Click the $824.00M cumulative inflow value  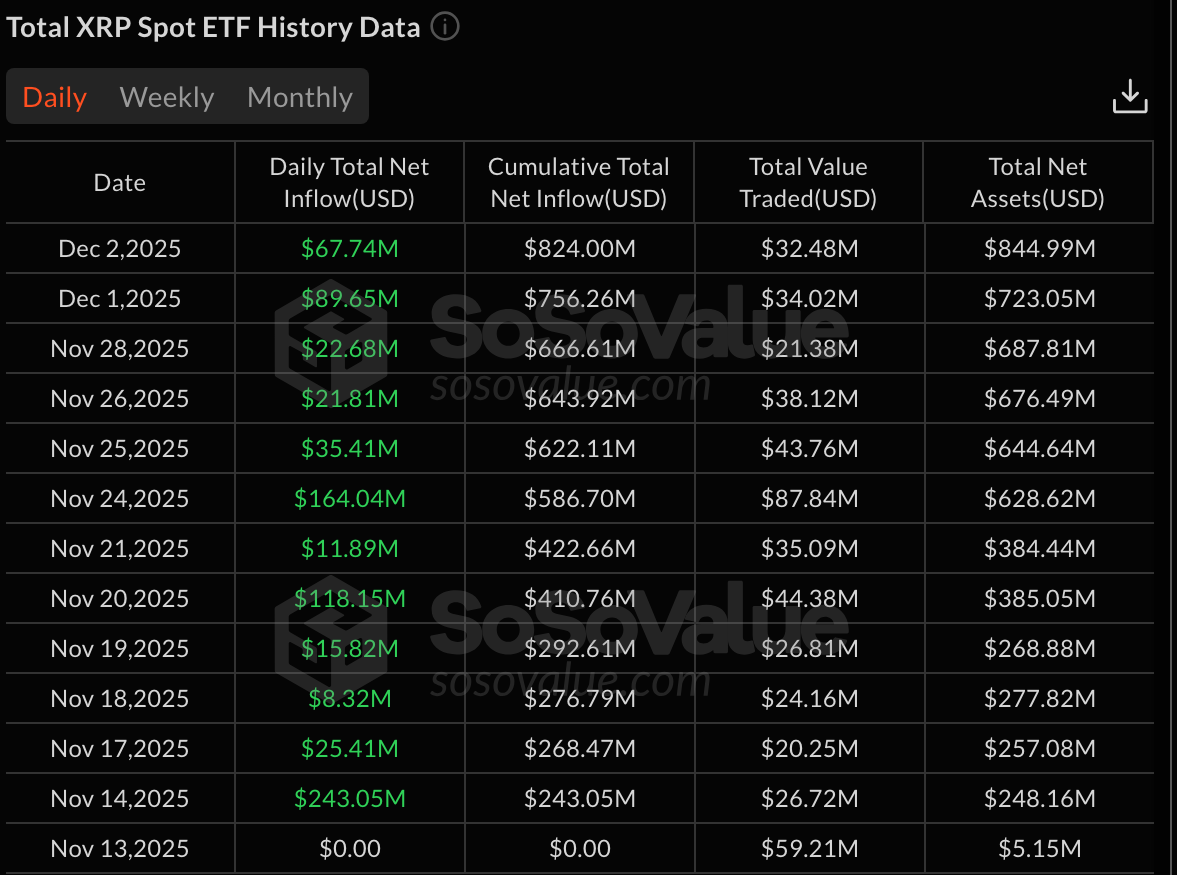[x=579, y=248]
